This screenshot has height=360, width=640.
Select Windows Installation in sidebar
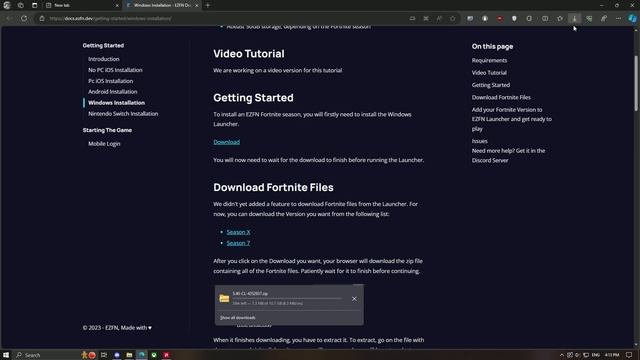[116, 103]
